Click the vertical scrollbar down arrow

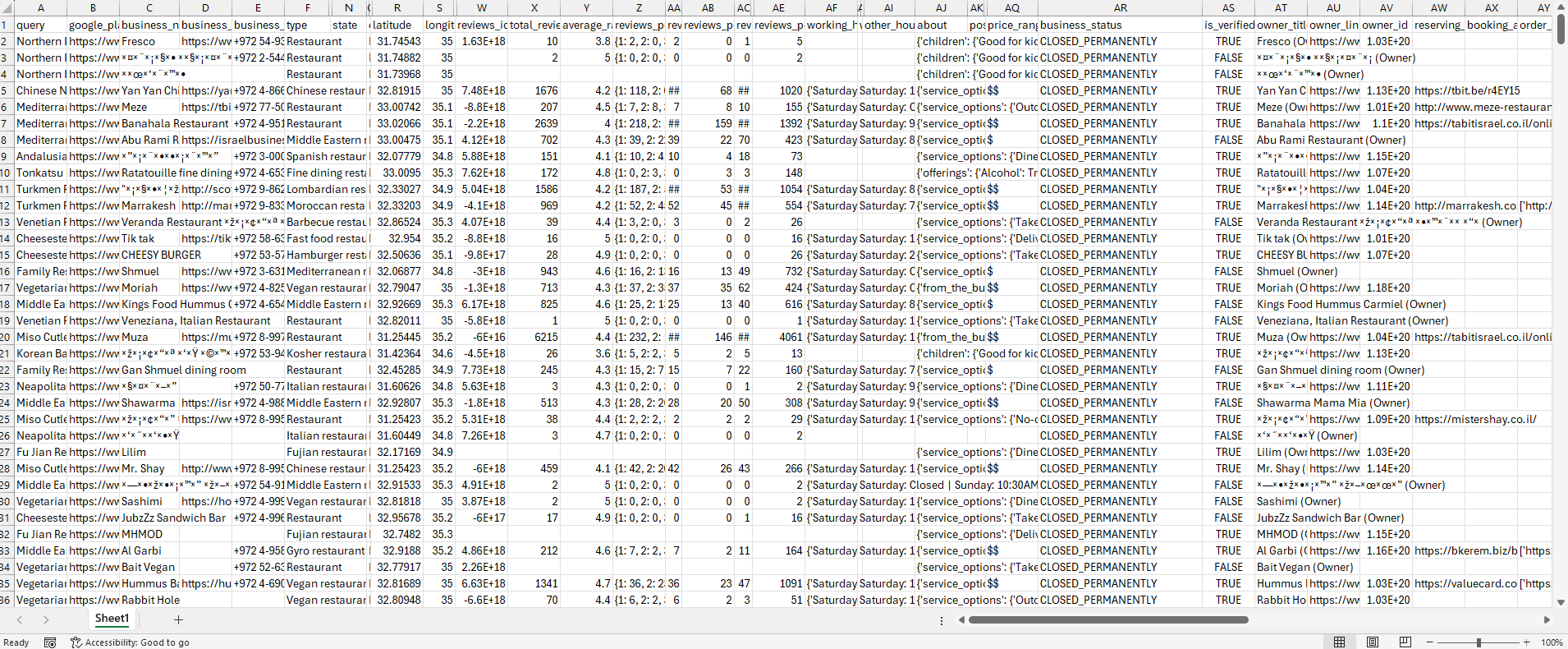1561,602
